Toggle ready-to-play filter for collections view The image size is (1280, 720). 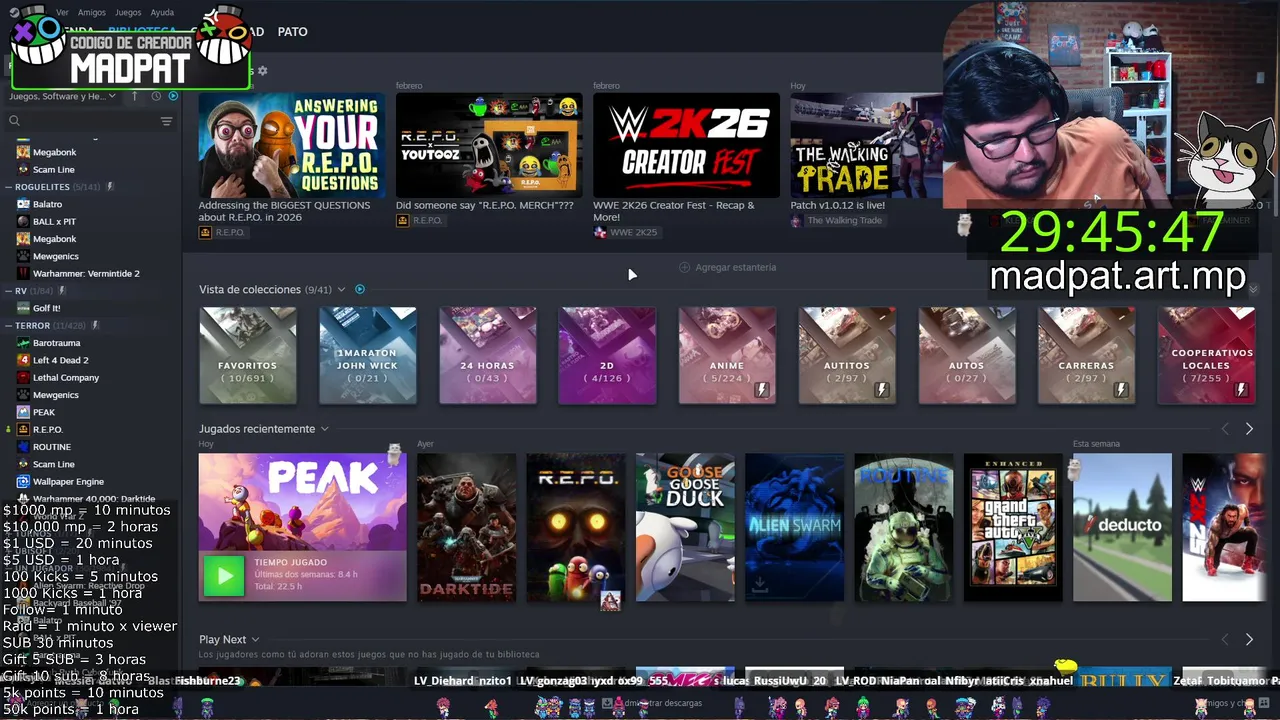[x=360, y=289]
